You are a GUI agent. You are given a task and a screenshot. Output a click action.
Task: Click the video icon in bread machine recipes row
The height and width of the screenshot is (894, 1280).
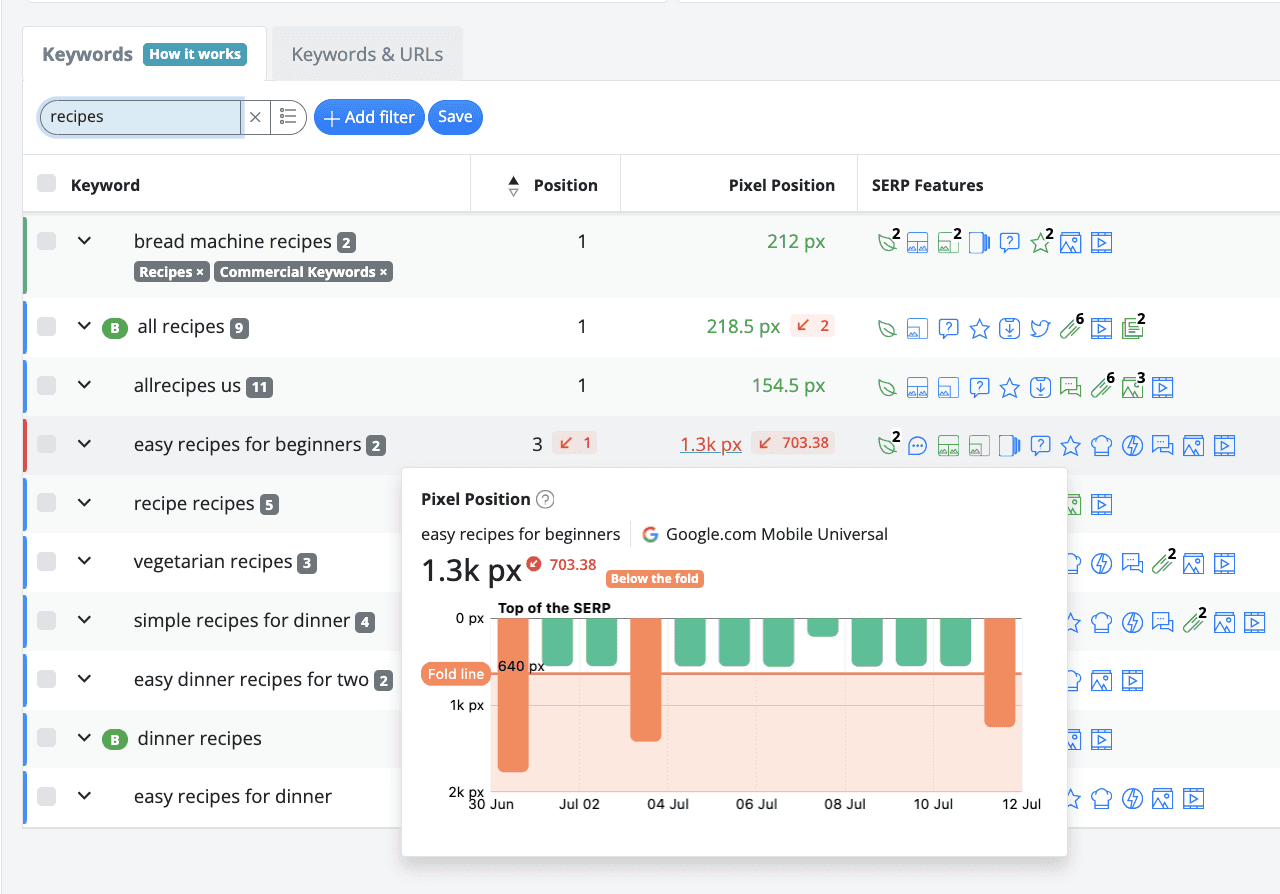(x=1101, y=242)
